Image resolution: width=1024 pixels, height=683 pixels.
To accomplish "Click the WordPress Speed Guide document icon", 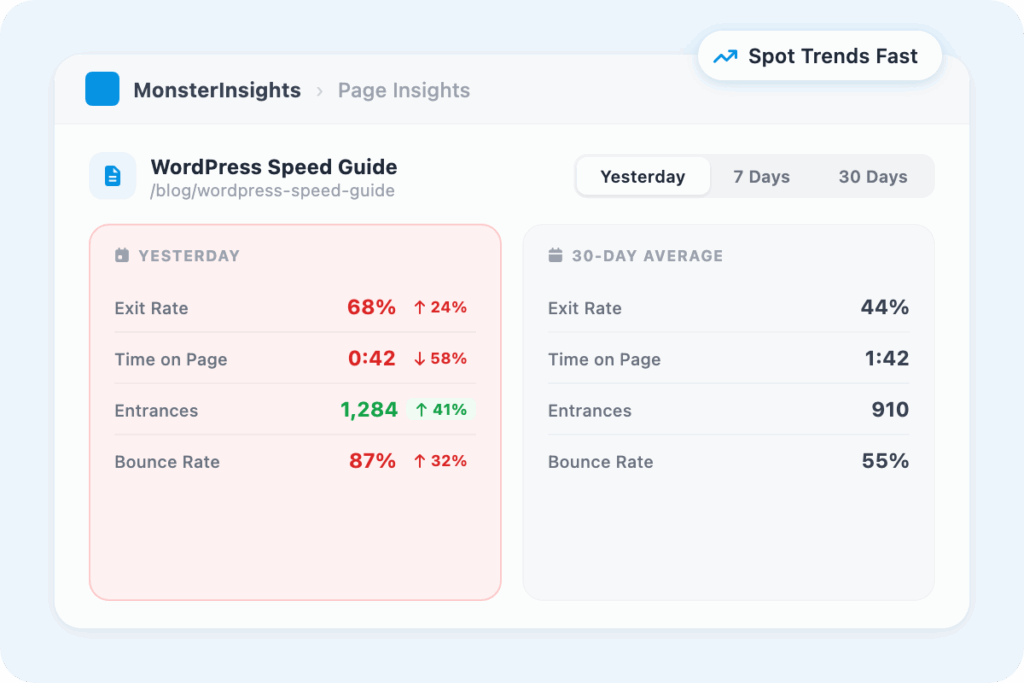I will (x=113, y=177).
